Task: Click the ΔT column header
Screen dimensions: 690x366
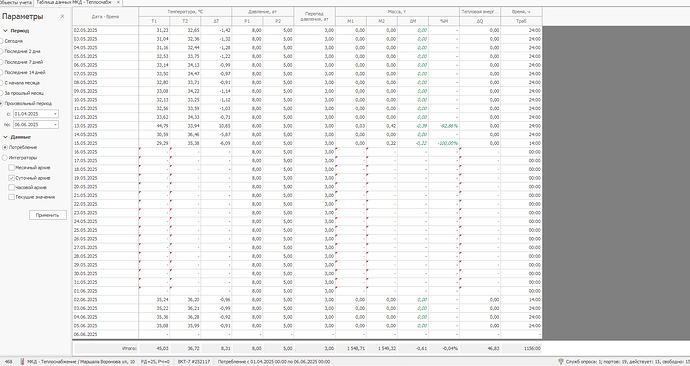Action: [216, 21]
